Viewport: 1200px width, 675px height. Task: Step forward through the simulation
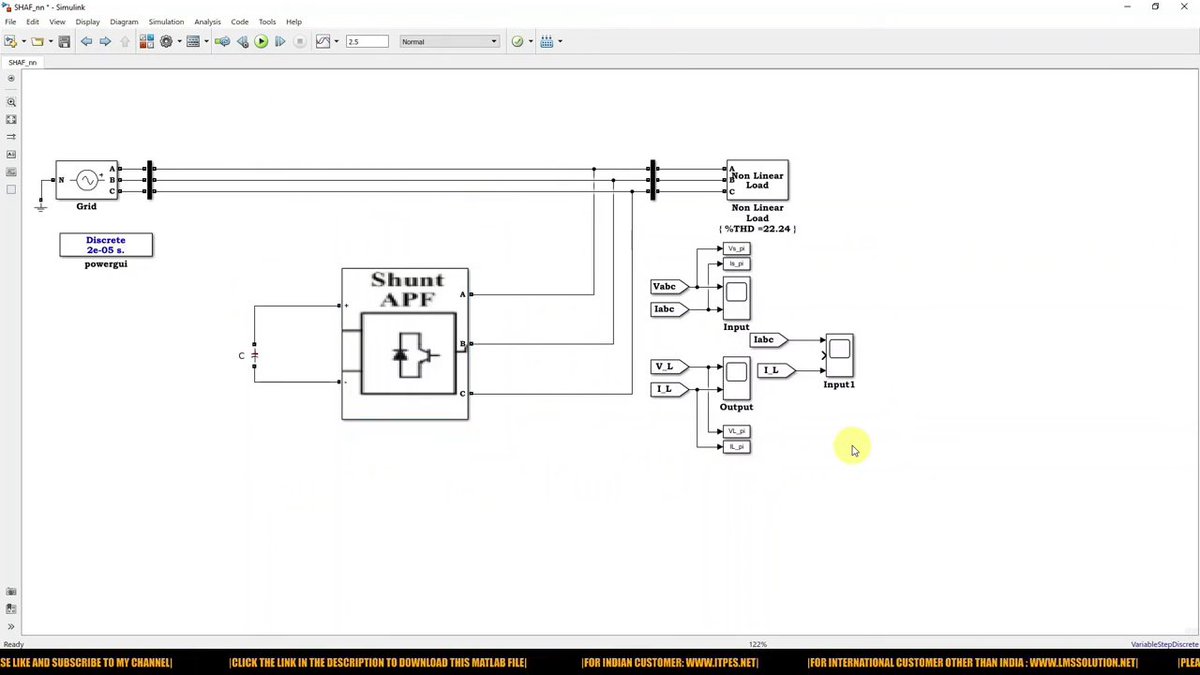coord(280,41)
